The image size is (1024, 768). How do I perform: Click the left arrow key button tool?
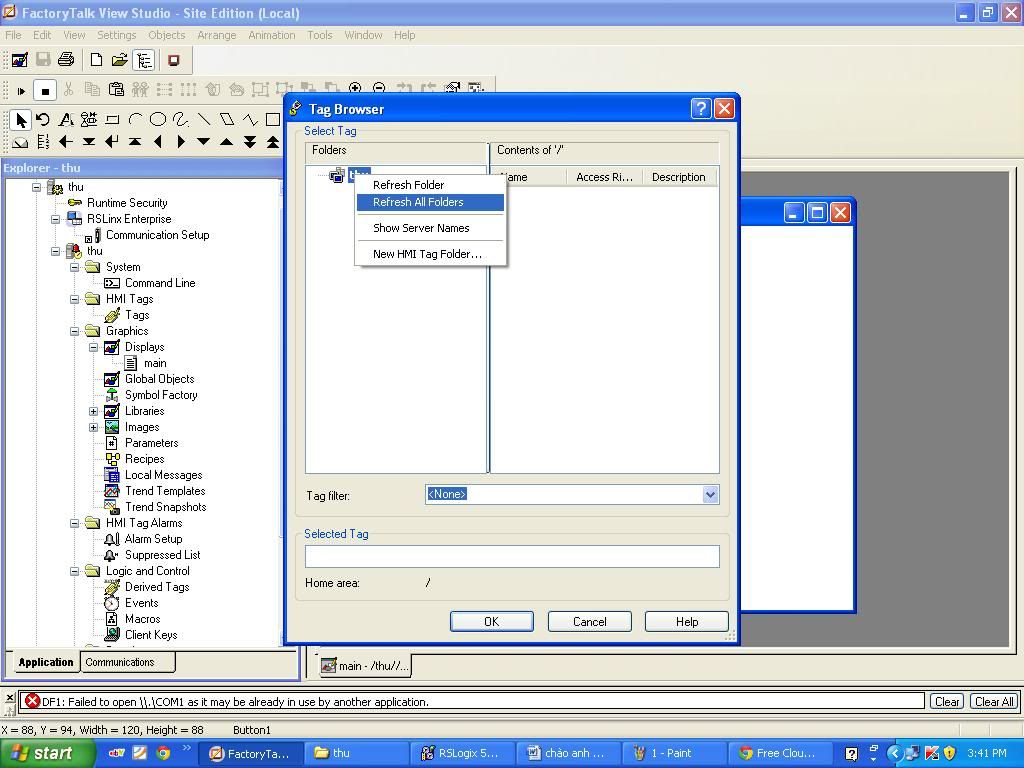point(66,142)
